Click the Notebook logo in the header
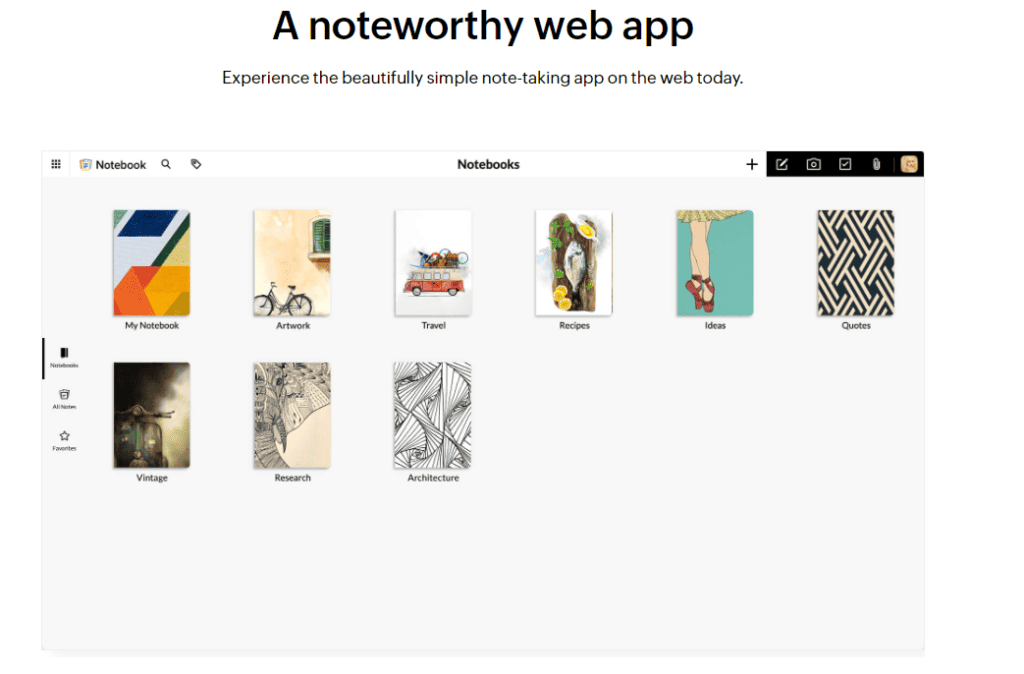 point(112,164)
